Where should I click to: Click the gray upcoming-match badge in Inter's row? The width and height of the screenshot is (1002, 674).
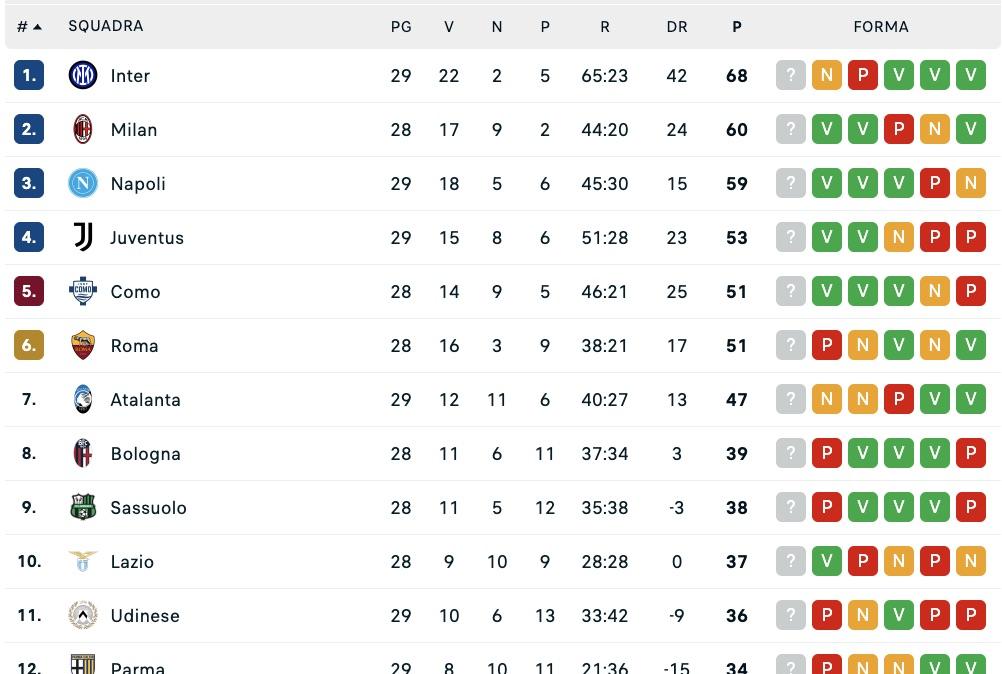[791, 75]
